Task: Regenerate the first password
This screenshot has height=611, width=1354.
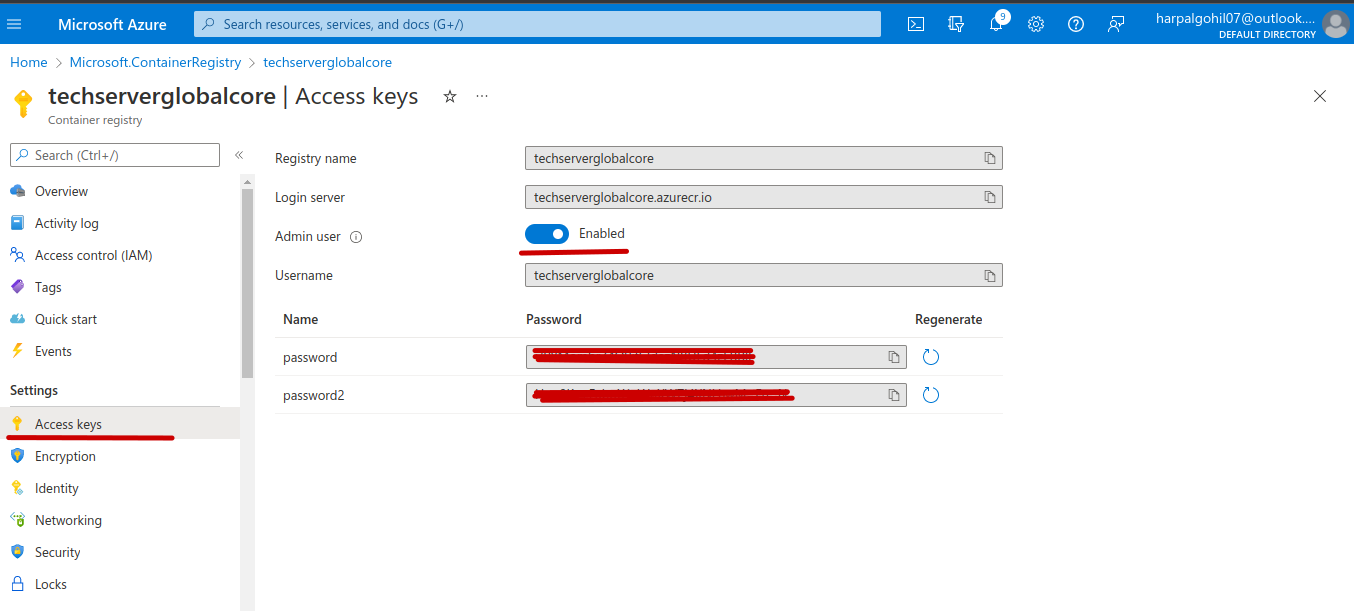Action: 931,357
